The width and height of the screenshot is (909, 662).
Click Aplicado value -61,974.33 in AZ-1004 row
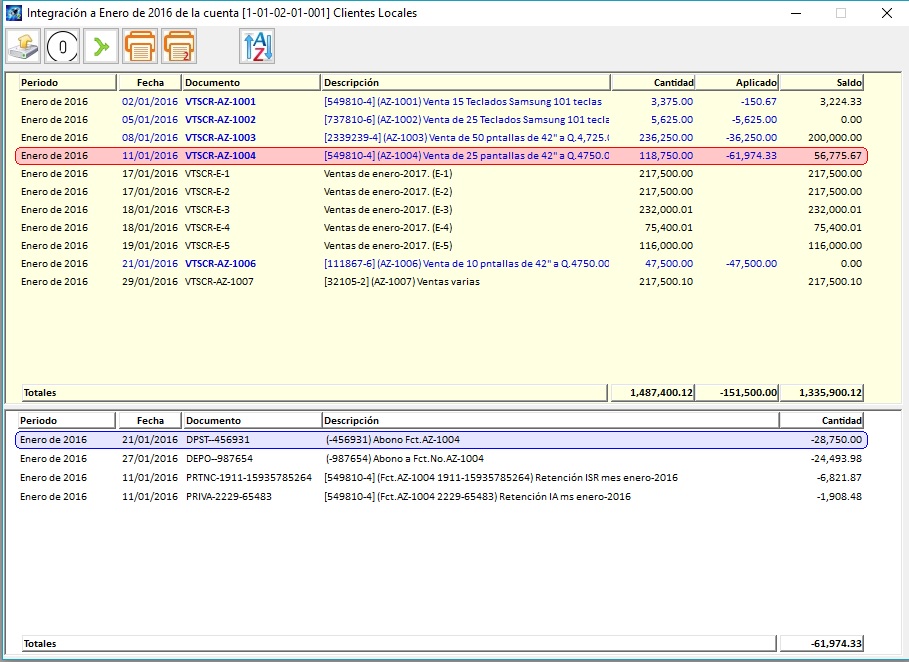[751, 155]
